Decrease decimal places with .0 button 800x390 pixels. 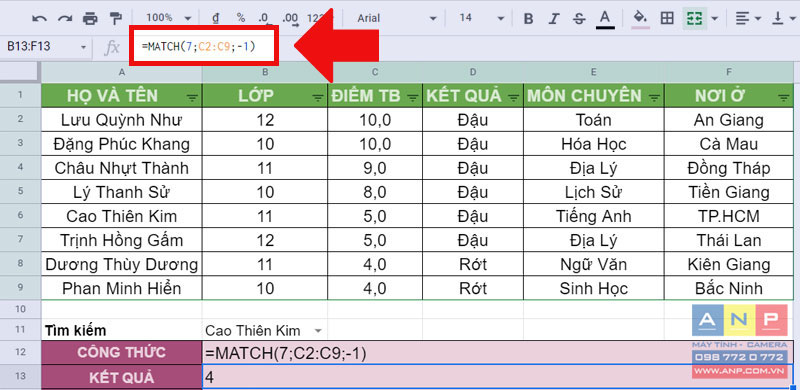(x=264, y=19)
